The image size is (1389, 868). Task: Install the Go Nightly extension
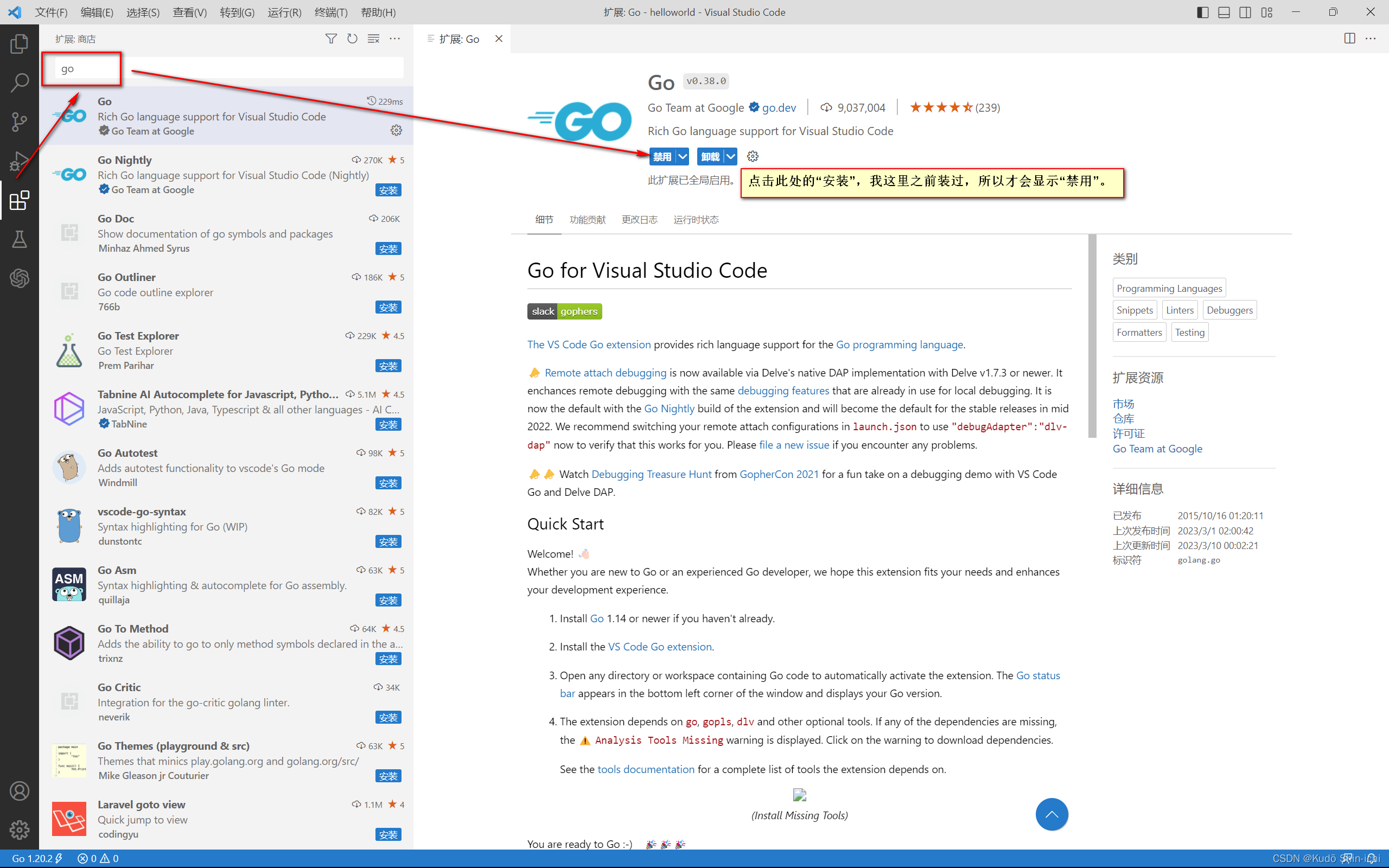(388, 190)
